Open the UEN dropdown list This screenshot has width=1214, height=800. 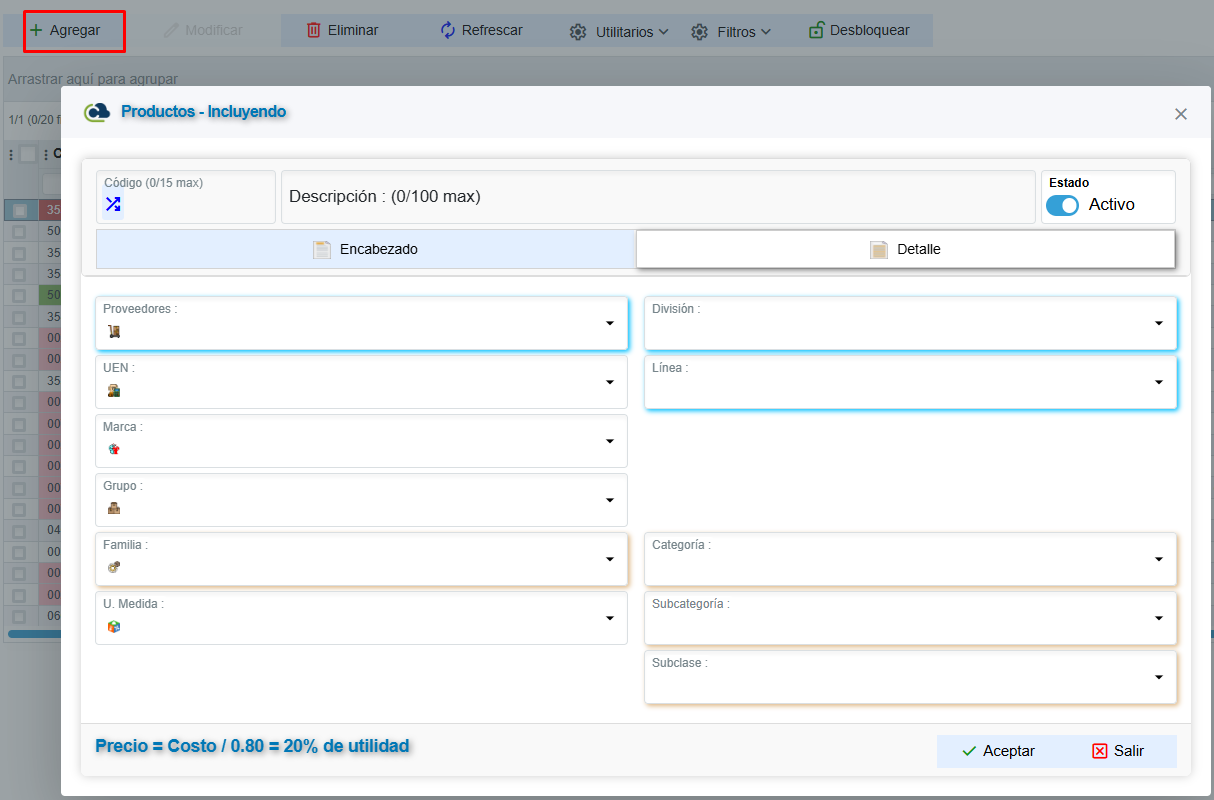610,382
